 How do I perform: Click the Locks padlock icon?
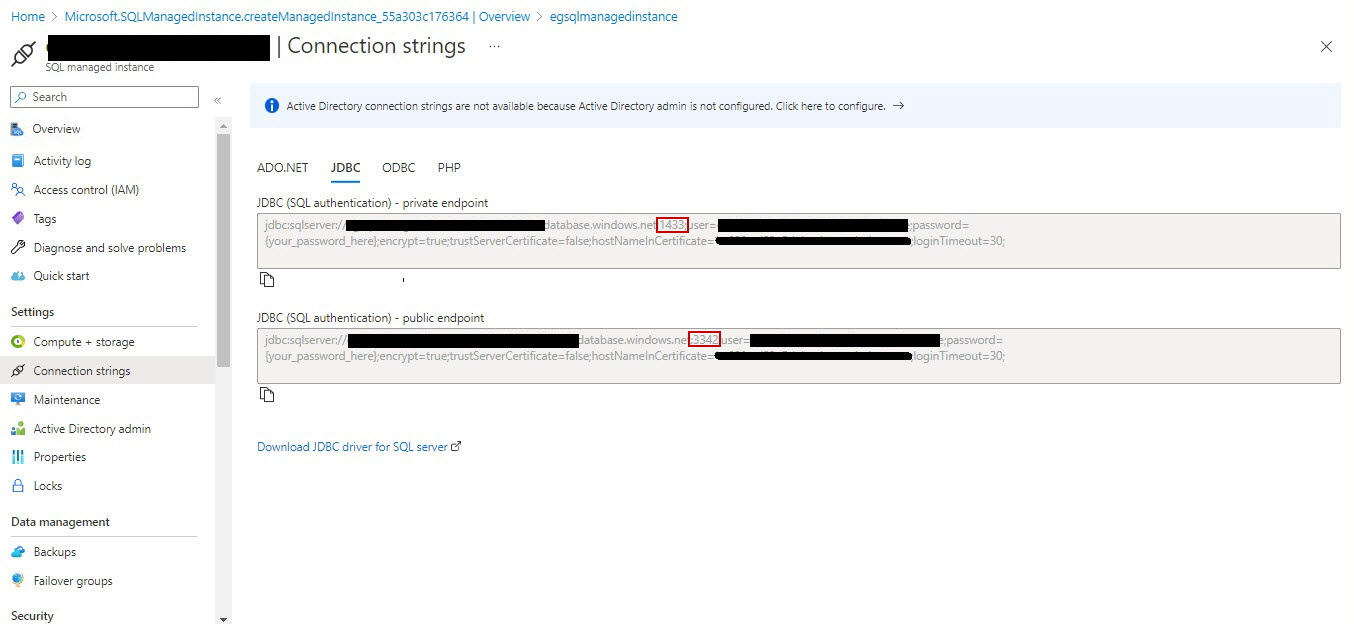tap(17, 486)
